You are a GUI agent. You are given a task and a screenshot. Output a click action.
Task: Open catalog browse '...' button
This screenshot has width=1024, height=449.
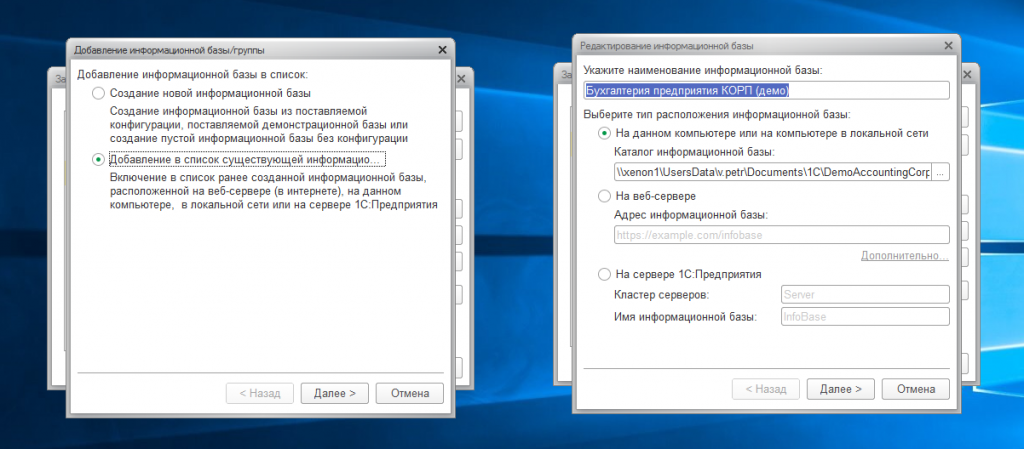click(x=940, y=172)
